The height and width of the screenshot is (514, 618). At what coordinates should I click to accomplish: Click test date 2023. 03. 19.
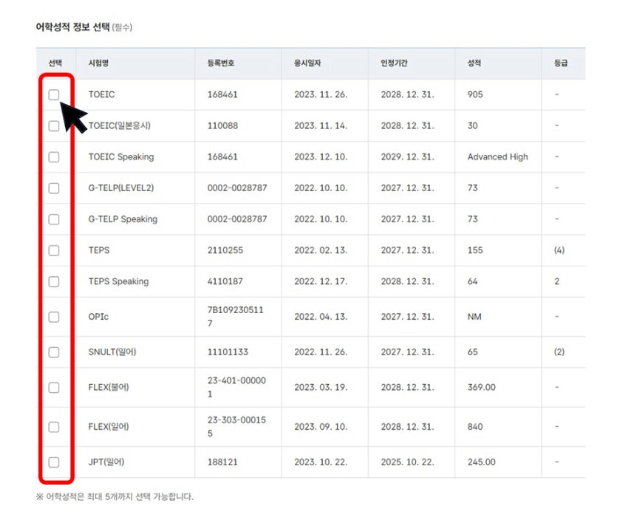click(321, 387)
